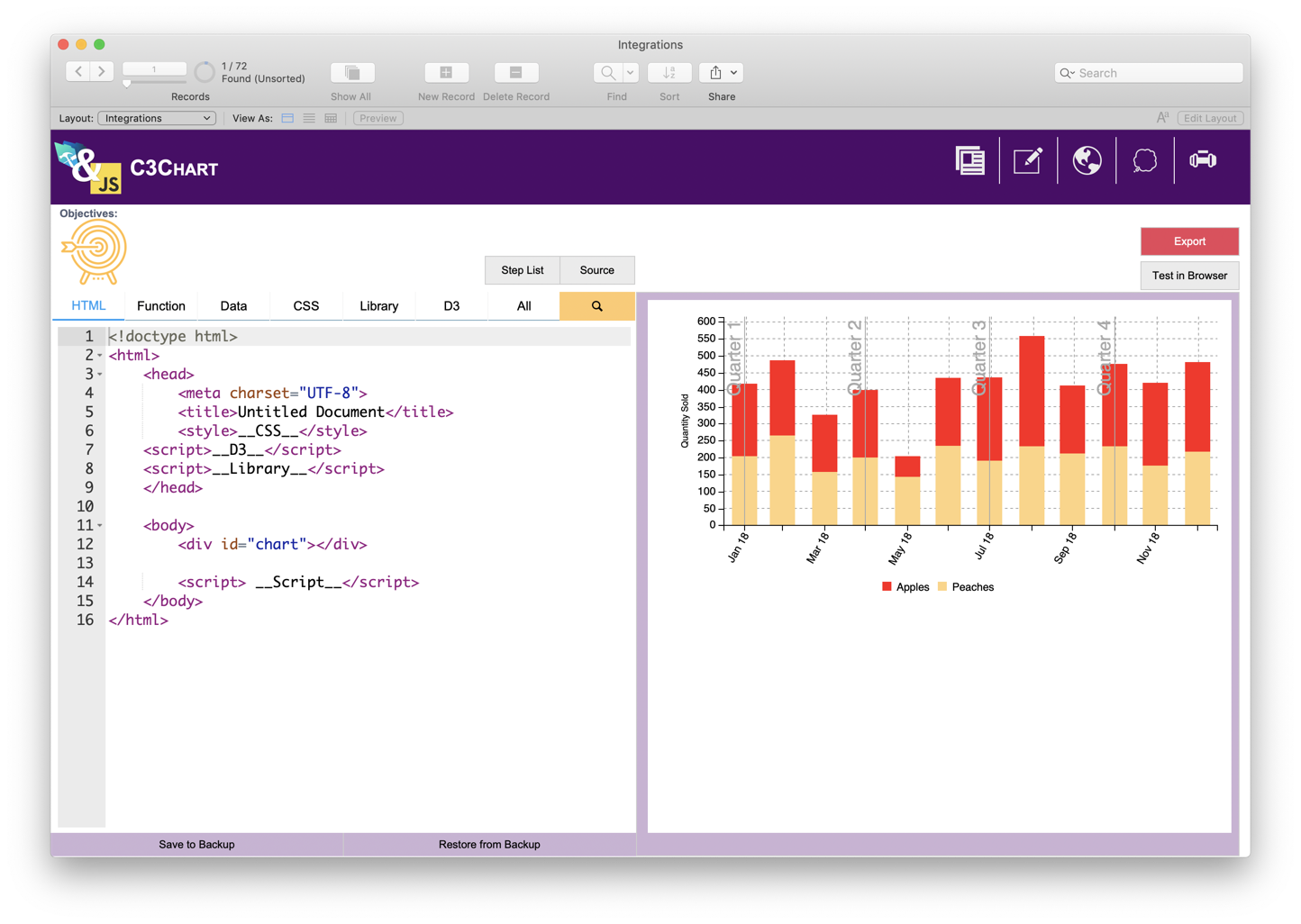Click the Sort records icon
1301x924 pixels.
(669, 72)
